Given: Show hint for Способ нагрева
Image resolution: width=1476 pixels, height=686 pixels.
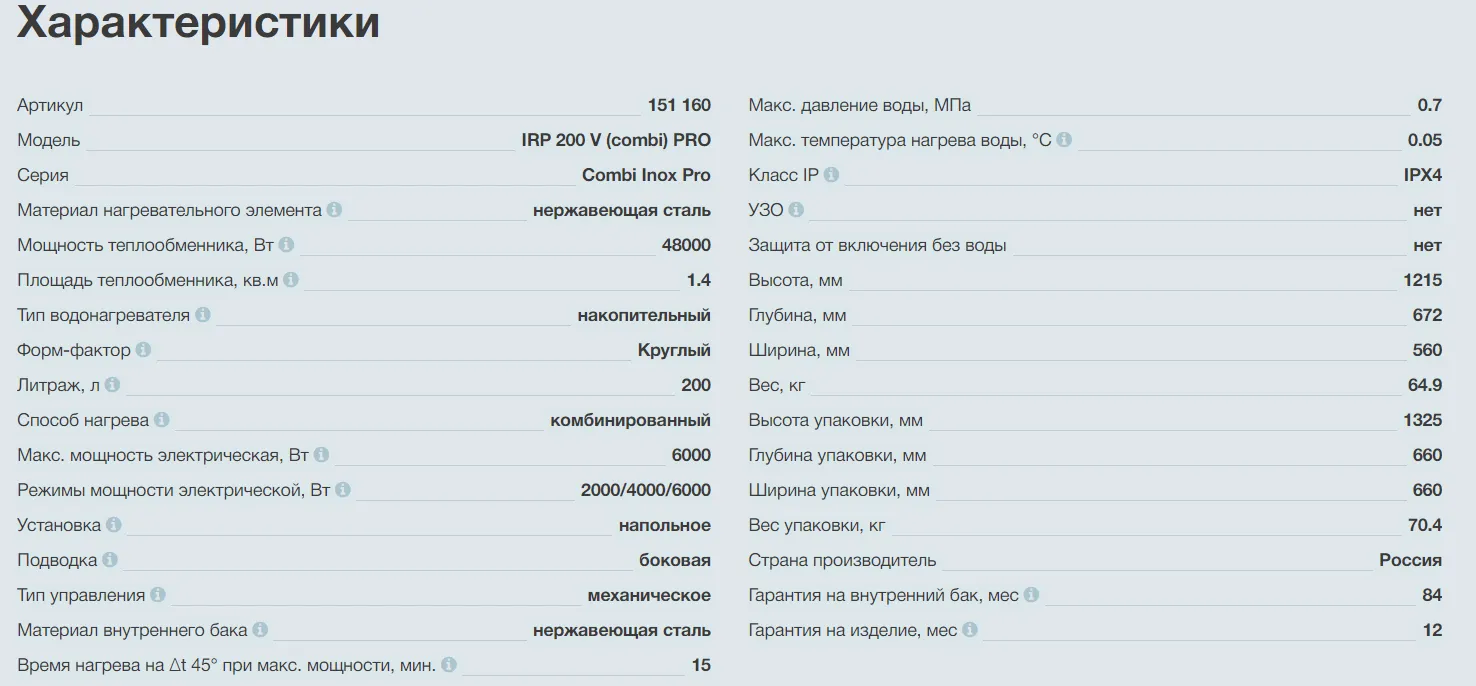Looking at the screenshot, I should tap(161, 420).
